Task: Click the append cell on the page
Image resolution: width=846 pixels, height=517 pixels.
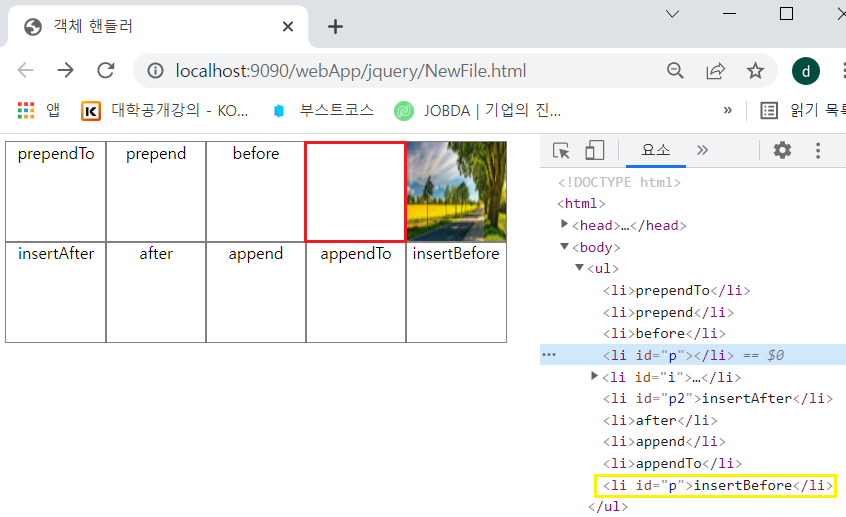Action: (x=256, y=292)
